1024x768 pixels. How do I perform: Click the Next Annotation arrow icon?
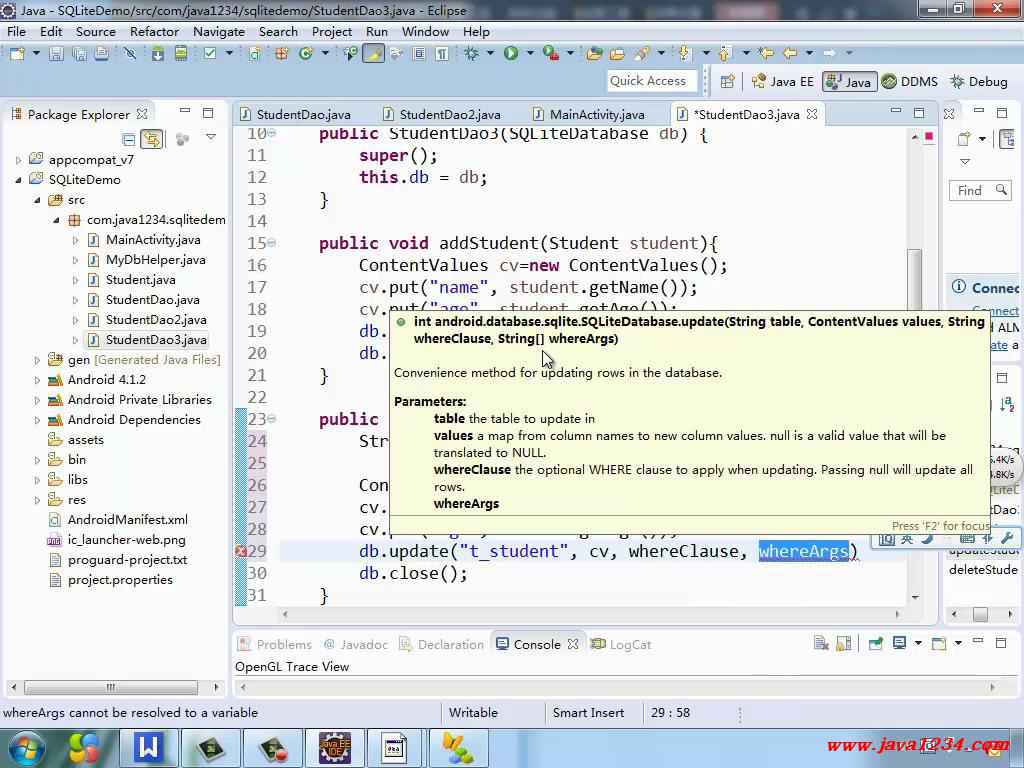point(684,54)
